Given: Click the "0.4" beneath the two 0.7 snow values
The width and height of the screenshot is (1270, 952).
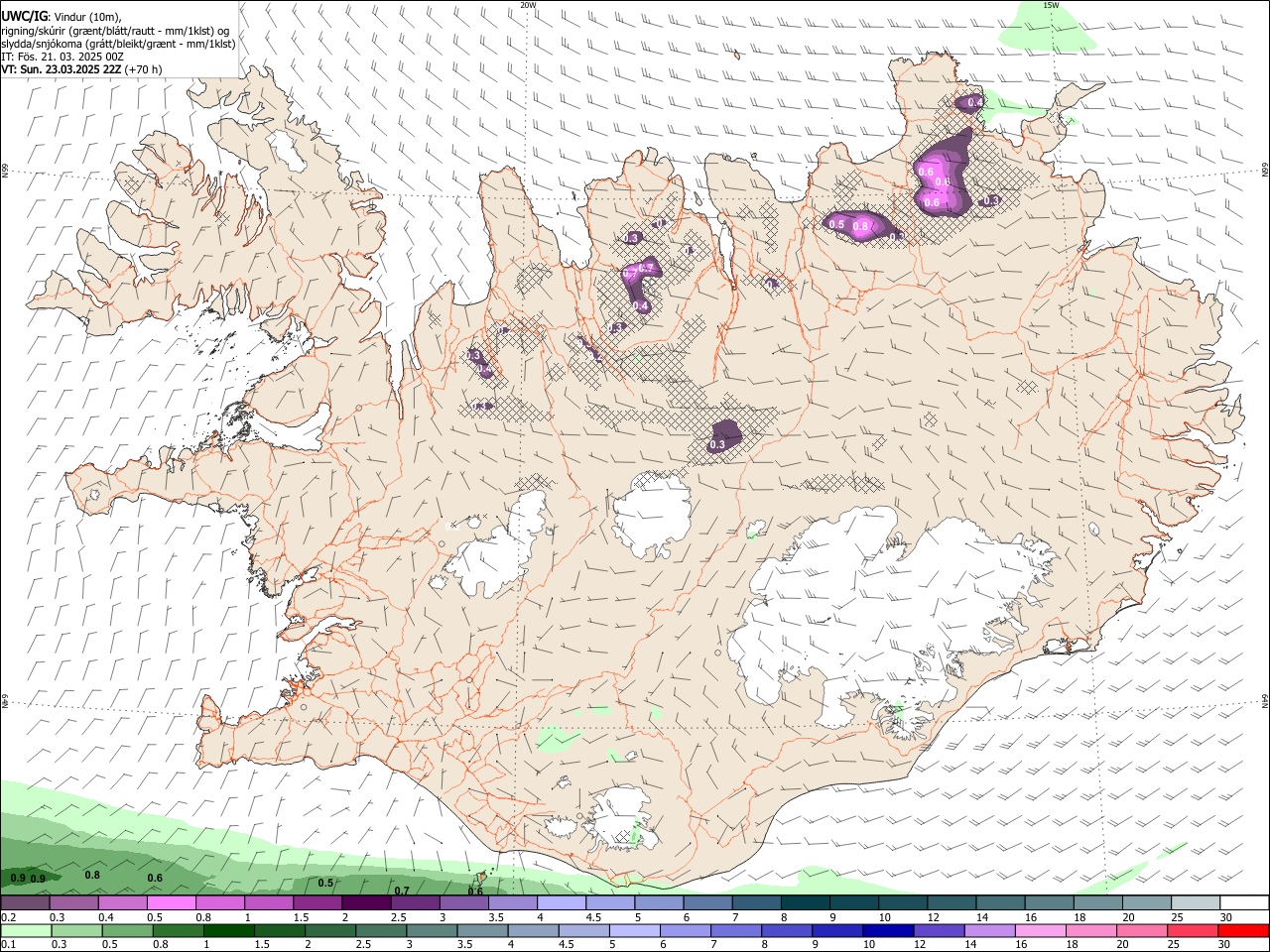Looking at the screenshot, I should pos(641,306).
